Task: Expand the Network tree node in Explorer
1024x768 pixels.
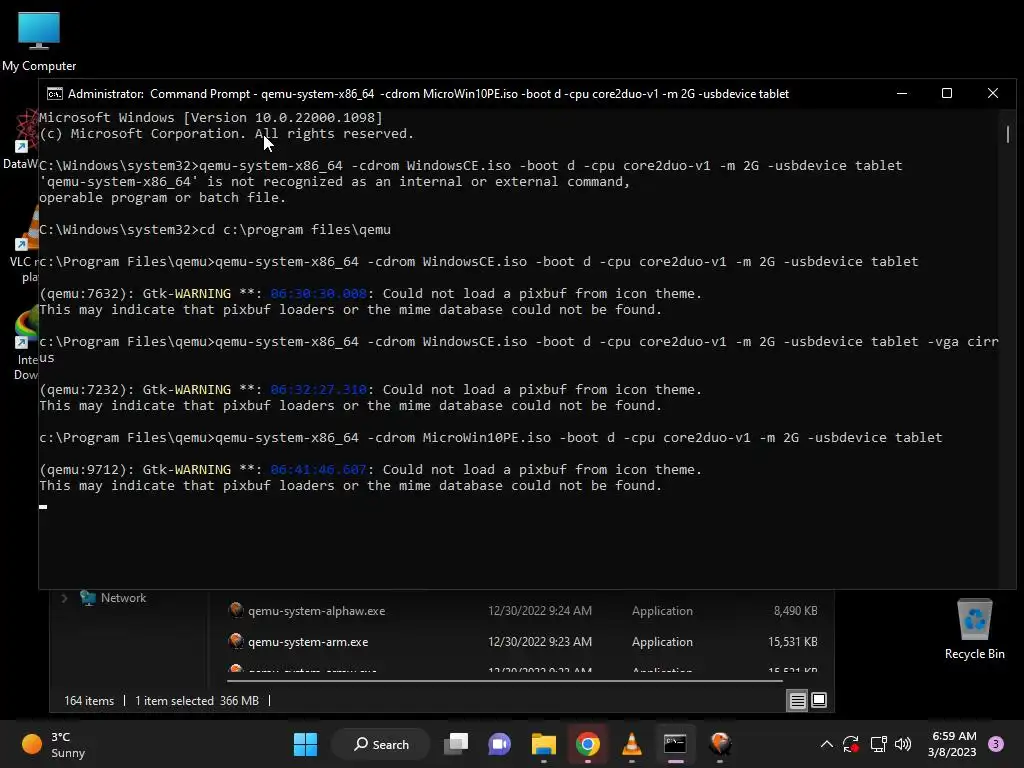Action: [x=64, y=598]
